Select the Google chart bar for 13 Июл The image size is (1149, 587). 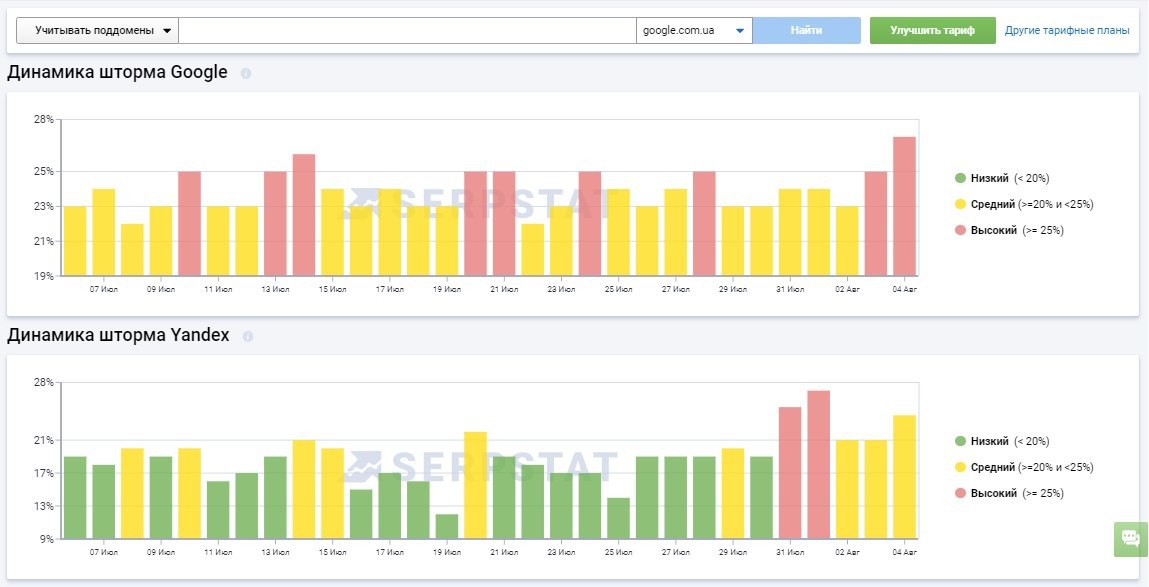tap(276, 224)
